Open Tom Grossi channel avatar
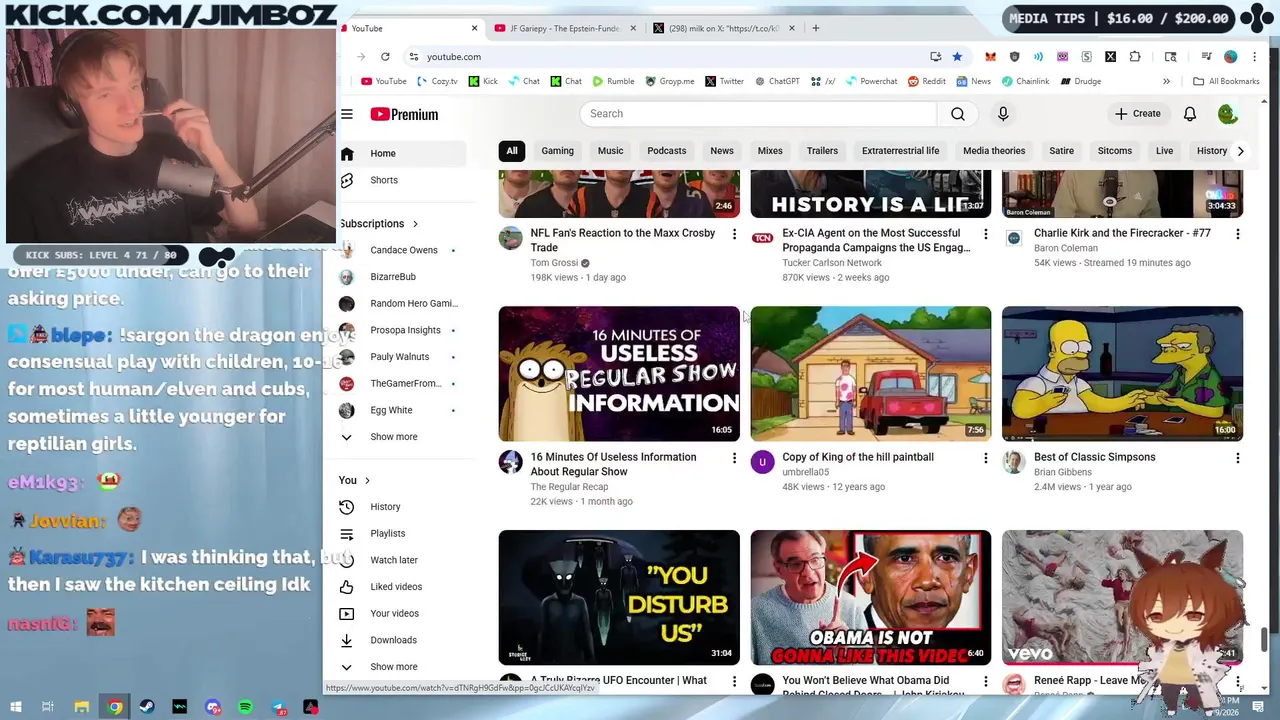The height and width of the screenshot is (720, 1280). click(511, 238)
